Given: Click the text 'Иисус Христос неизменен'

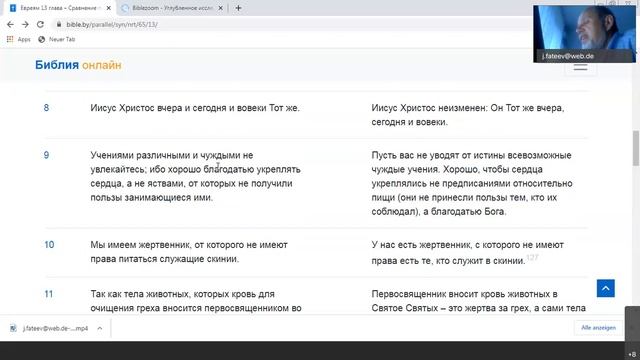Looking at the screenshot, I should coord(429,108).
